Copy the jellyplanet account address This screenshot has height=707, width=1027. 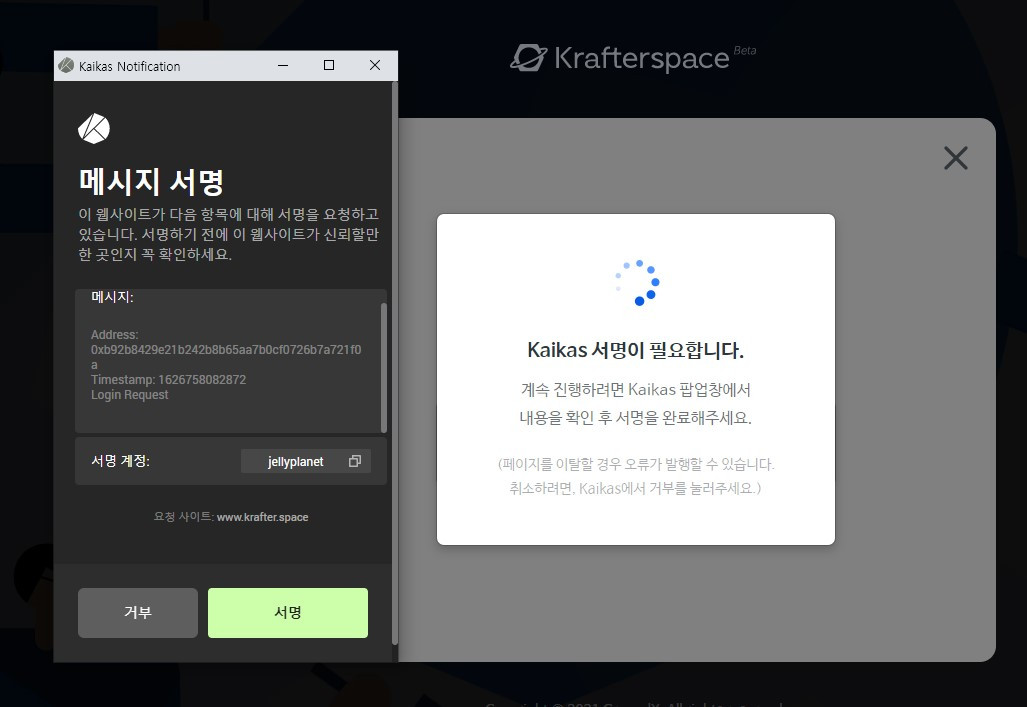354,461
